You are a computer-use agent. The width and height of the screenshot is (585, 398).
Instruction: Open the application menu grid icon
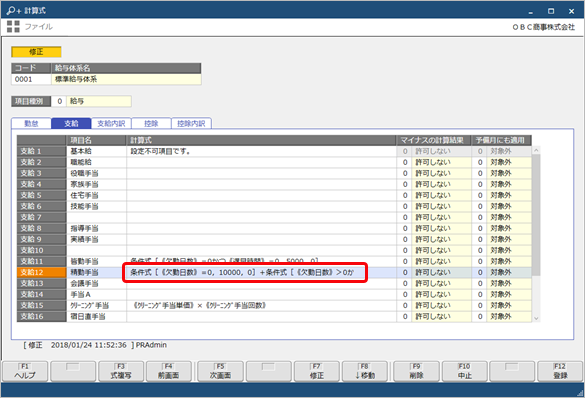pos(13,26)
